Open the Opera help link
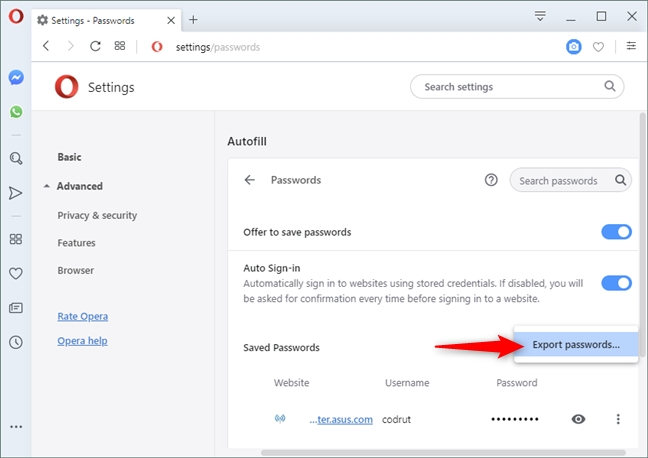This screenshot has width=648, height=458. click(x=82, y=341)
